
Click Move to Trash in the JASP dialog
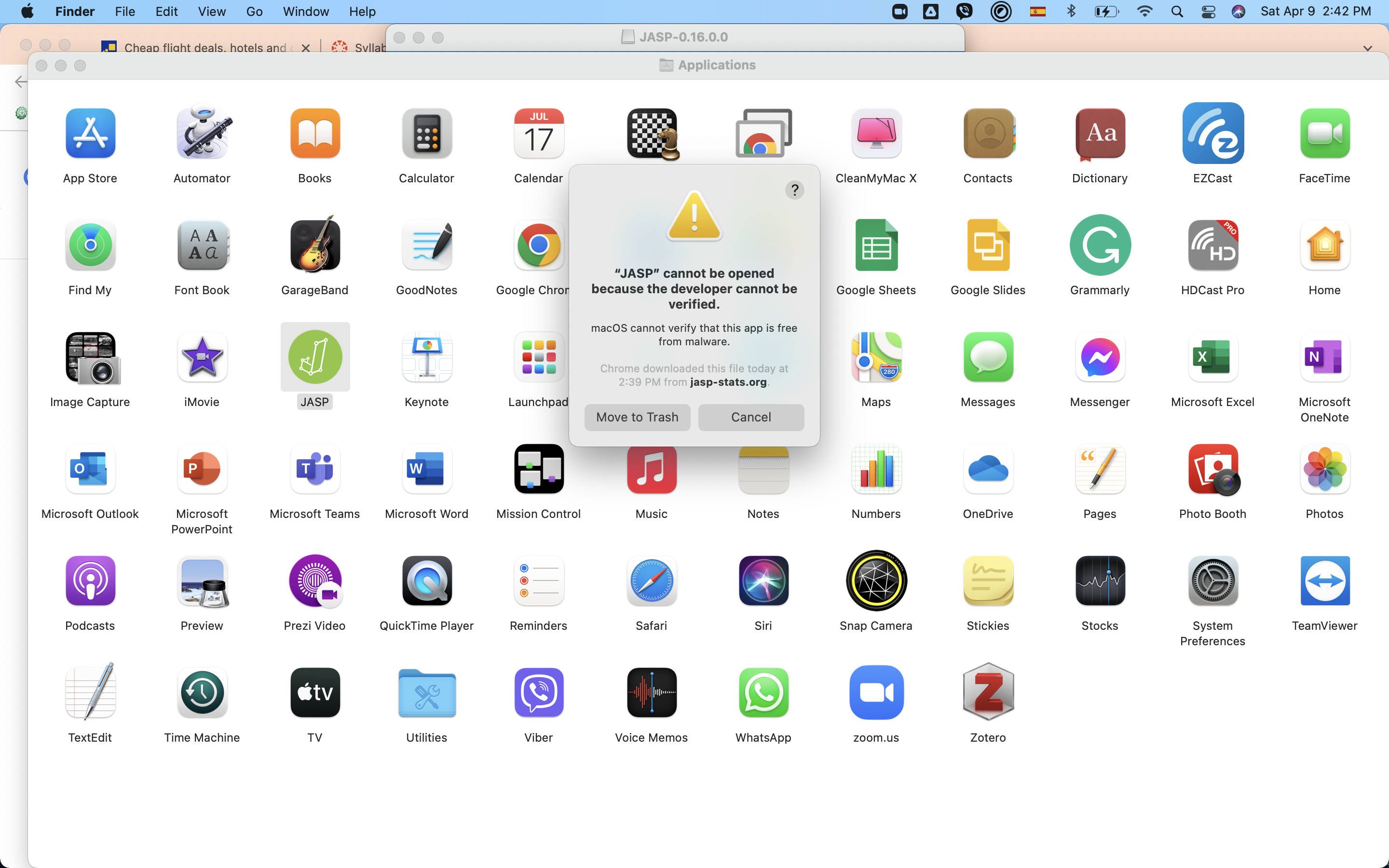(637, 417)
